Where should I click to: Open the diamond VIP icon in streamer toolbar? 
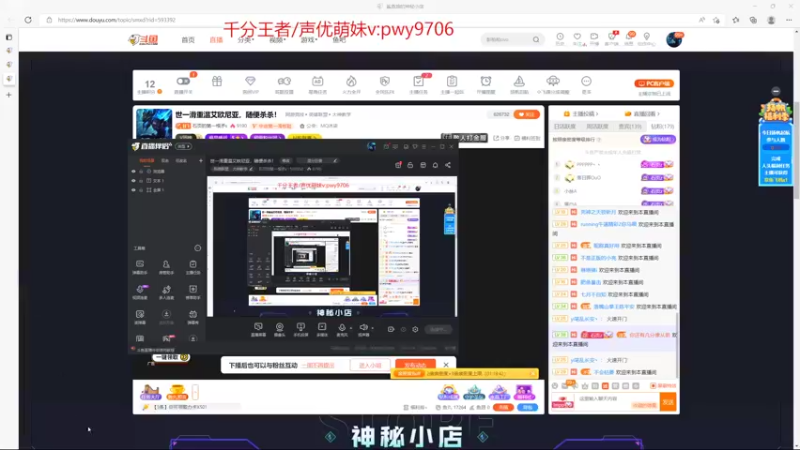[x=250, y=81]
